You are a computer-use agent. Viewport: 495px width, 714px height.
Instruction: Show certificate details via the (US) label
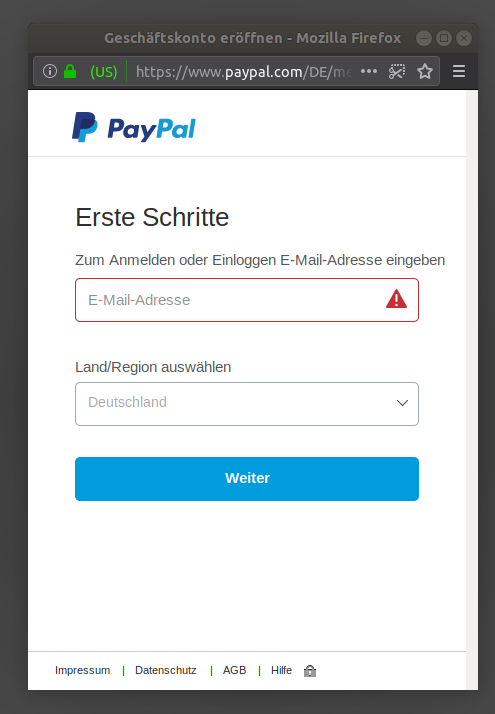pyautogui.click(x=104, y=71)
